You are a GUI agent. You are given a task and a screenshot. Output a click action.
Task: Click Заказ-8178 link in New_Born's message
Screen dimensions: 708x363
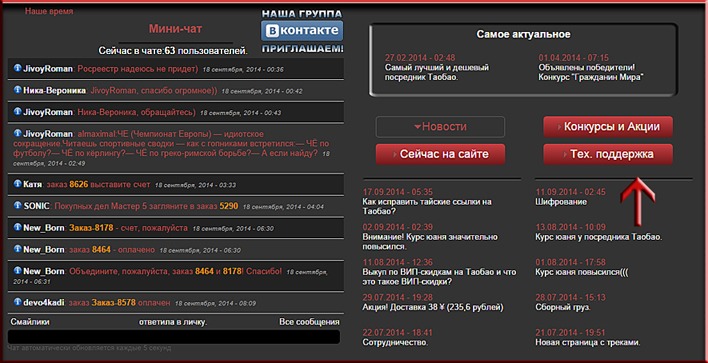point(91,228)
